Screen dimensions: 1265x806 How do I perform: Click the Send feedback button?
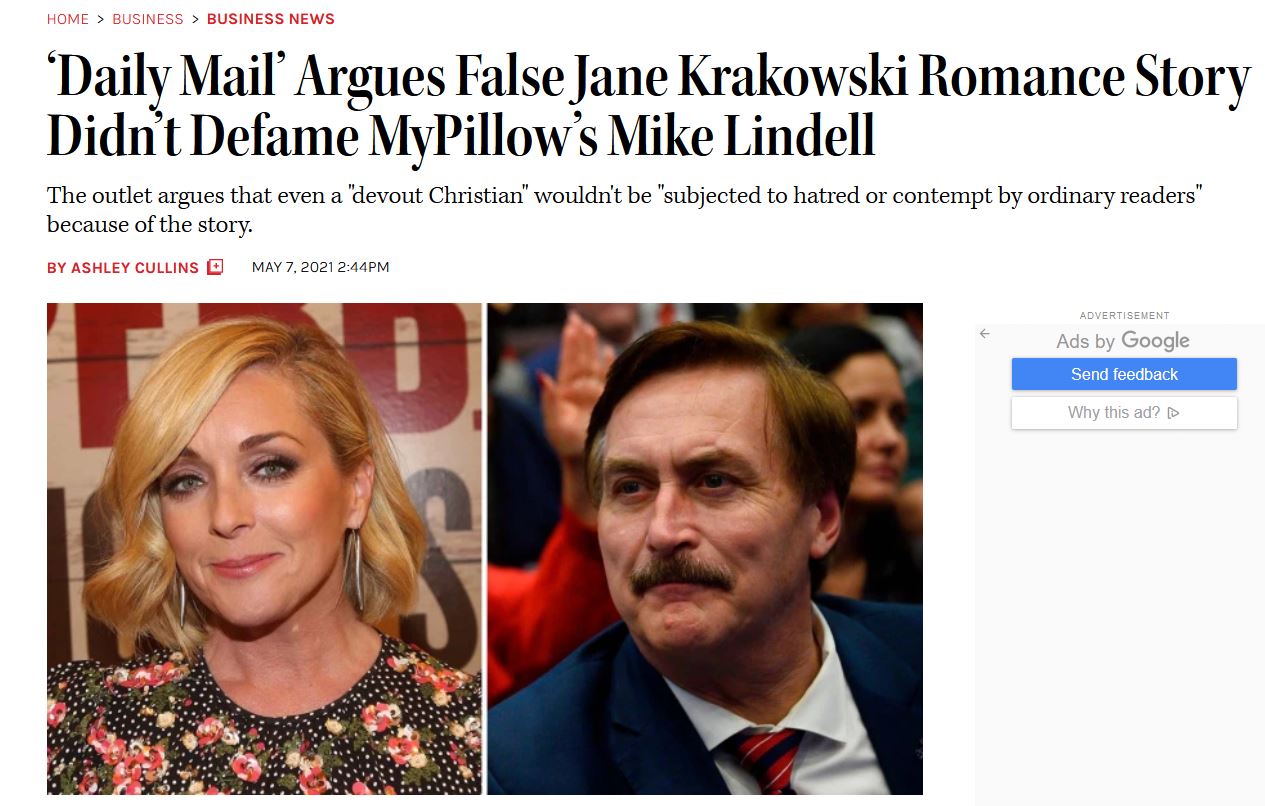1124,374
